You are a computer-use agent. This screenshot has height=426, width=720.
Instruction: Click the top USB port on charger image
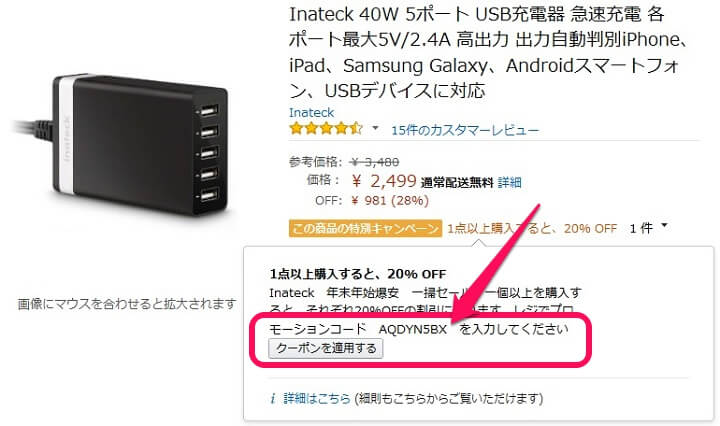(x=208, y=111)
